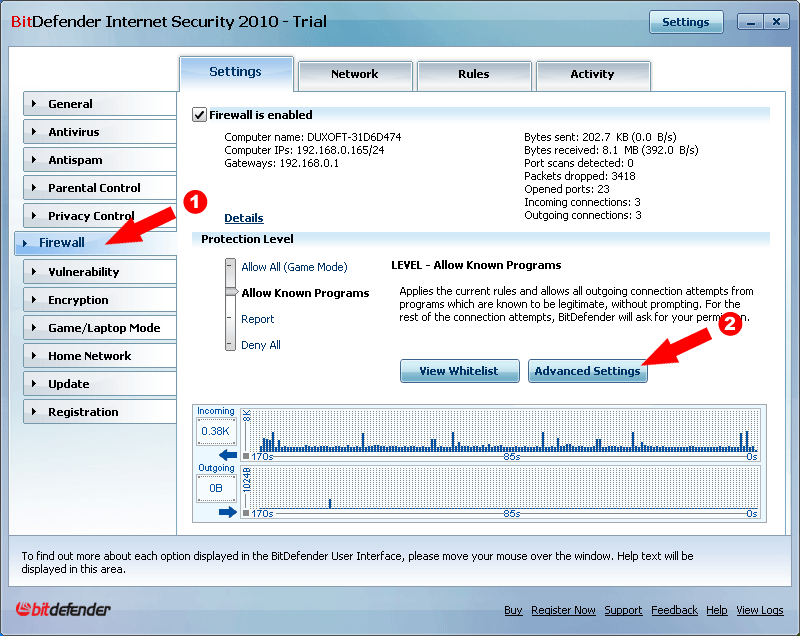Click the Computer name DUXOFT-31D6D474 text

click(313, 137)
